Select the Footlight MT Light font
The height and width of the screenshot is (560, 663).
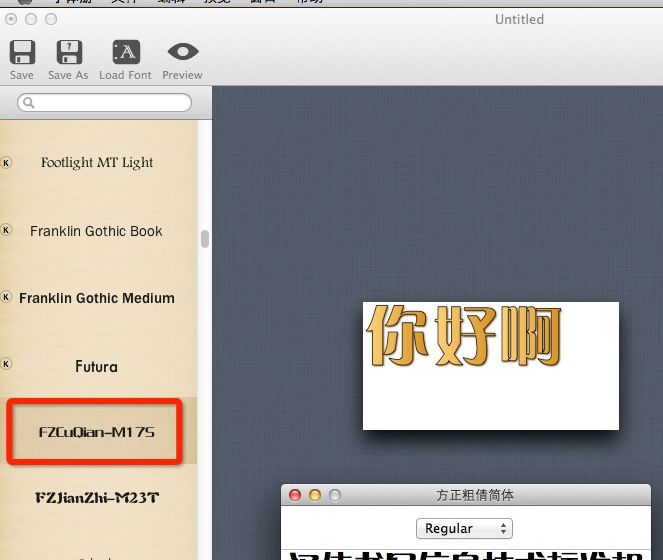[x=97, y=163]
